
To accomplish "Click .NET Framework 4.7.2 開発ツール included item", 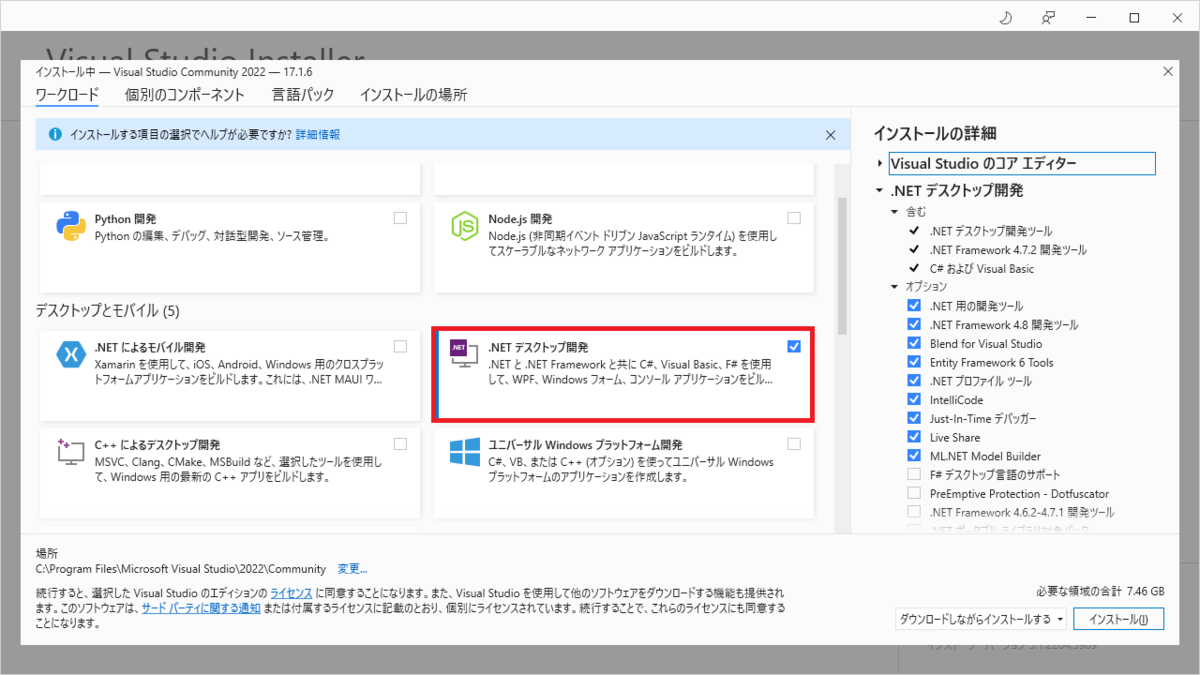I will click(1008, 250).
